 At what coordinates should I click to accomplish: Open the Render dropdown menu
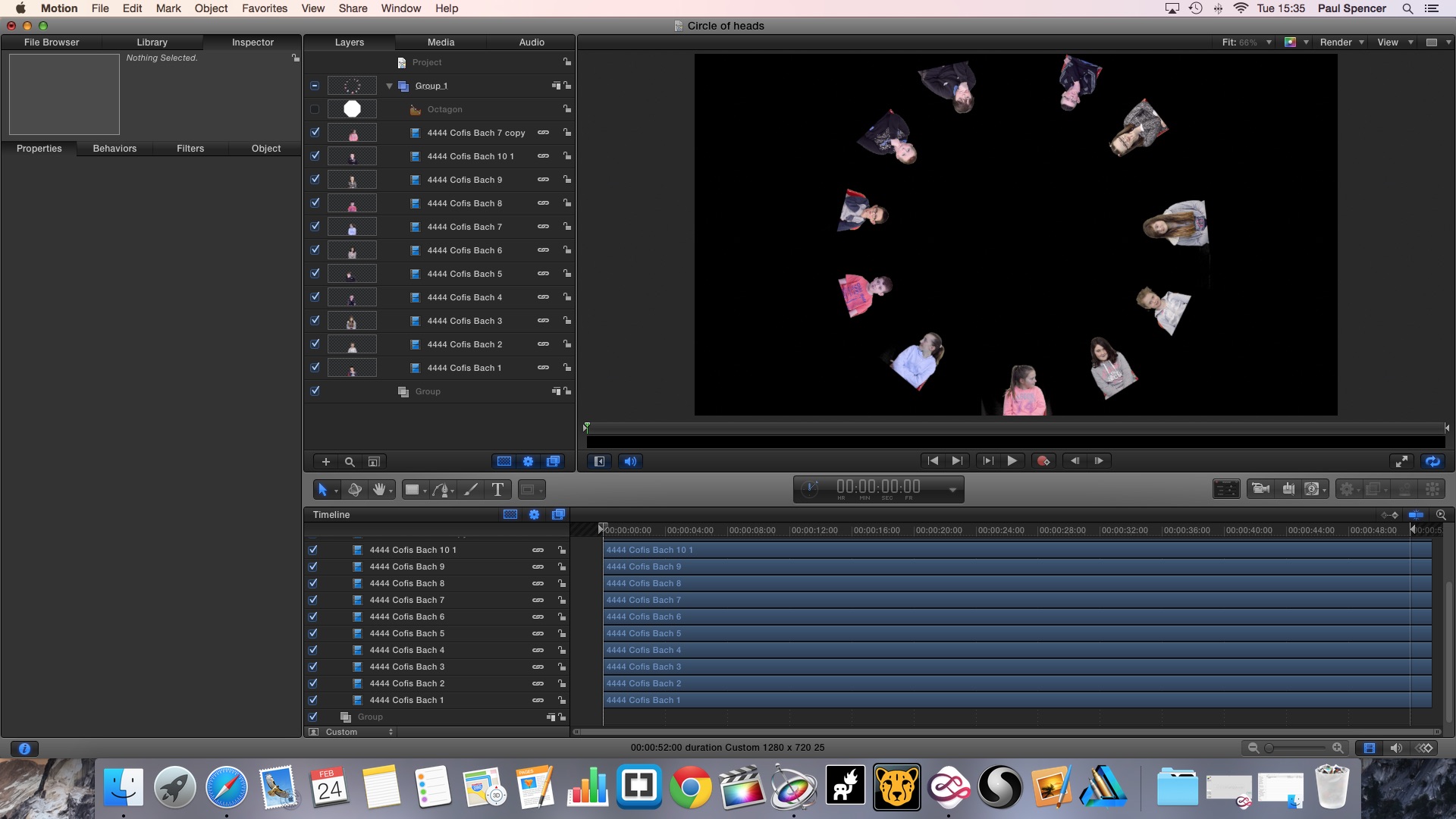[x=1341, y=42]
